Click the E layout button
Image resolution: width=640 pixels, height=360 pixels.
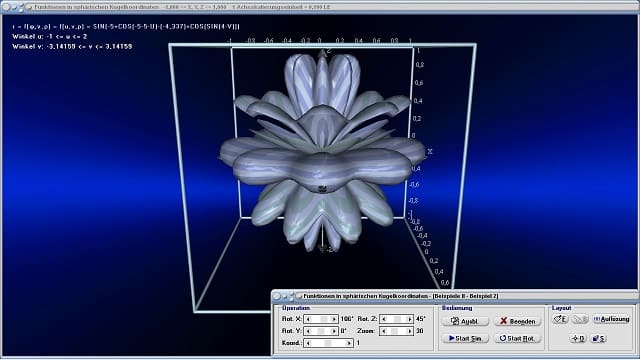[x=561, y=319]
